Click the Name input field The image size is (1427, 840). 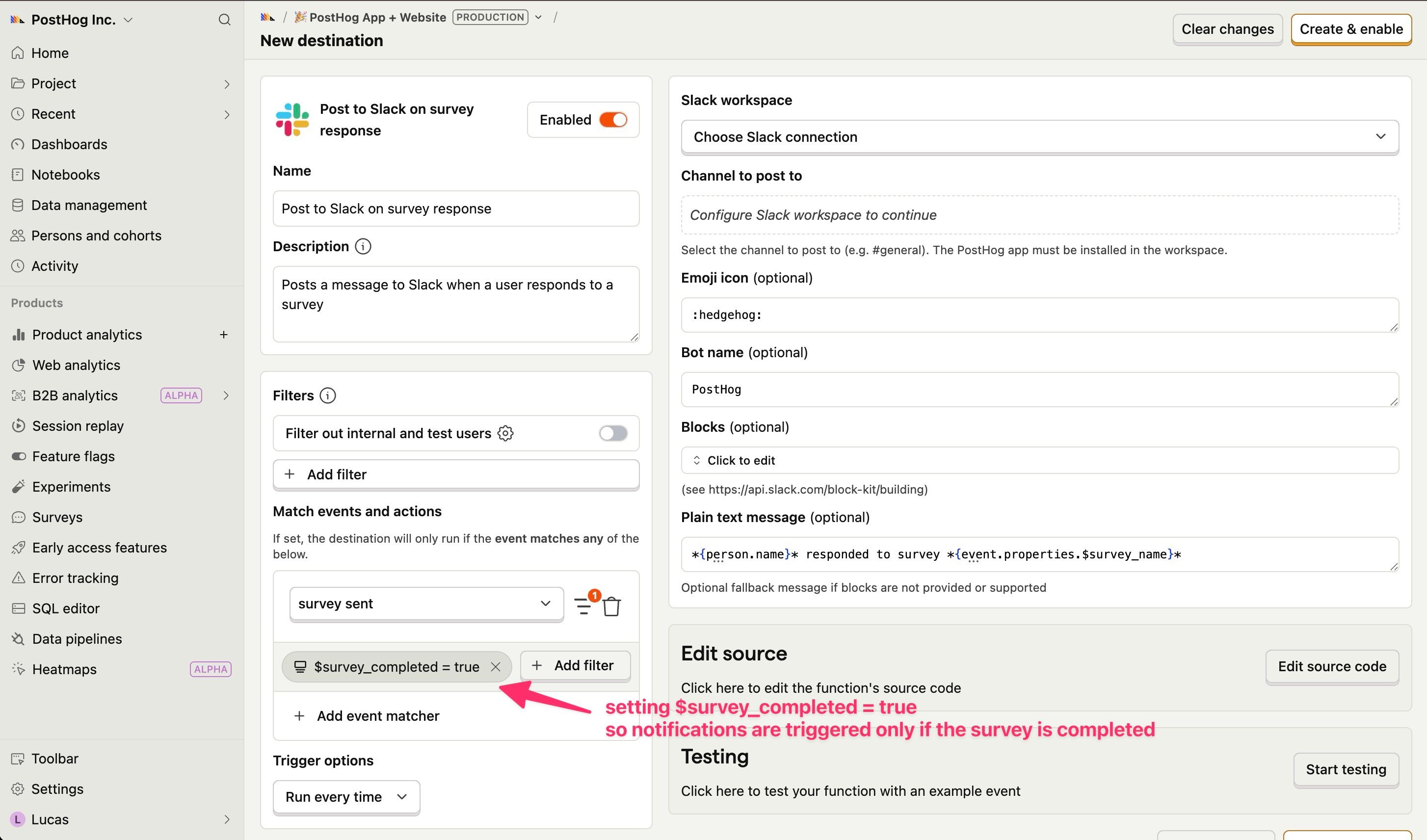click(456, 209)
